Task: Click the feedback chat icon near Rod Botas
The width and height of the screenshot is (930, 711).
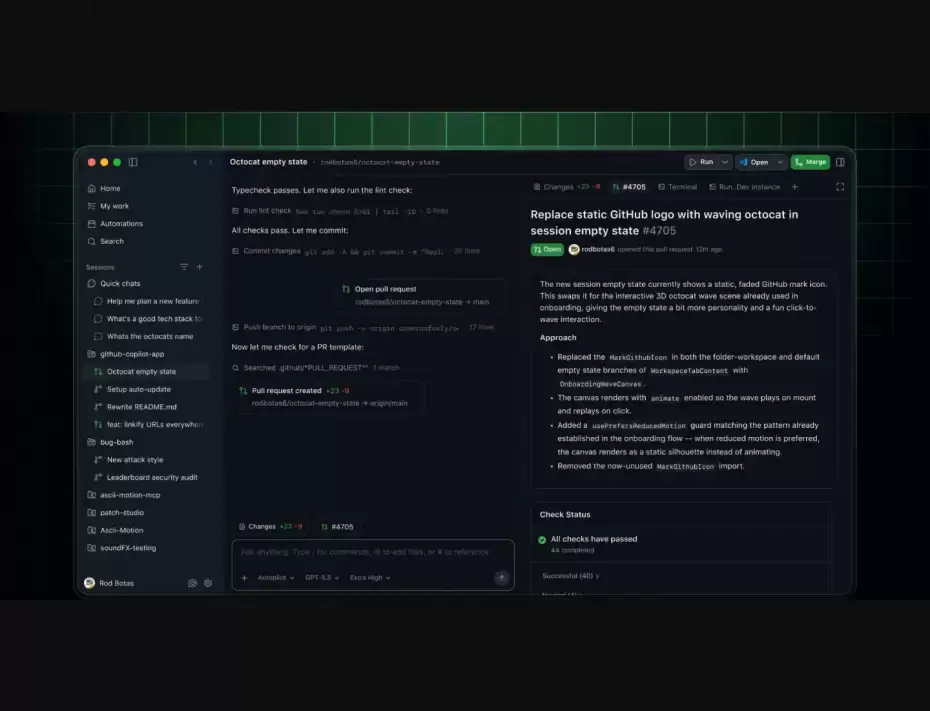Action: tap(192, 583)
